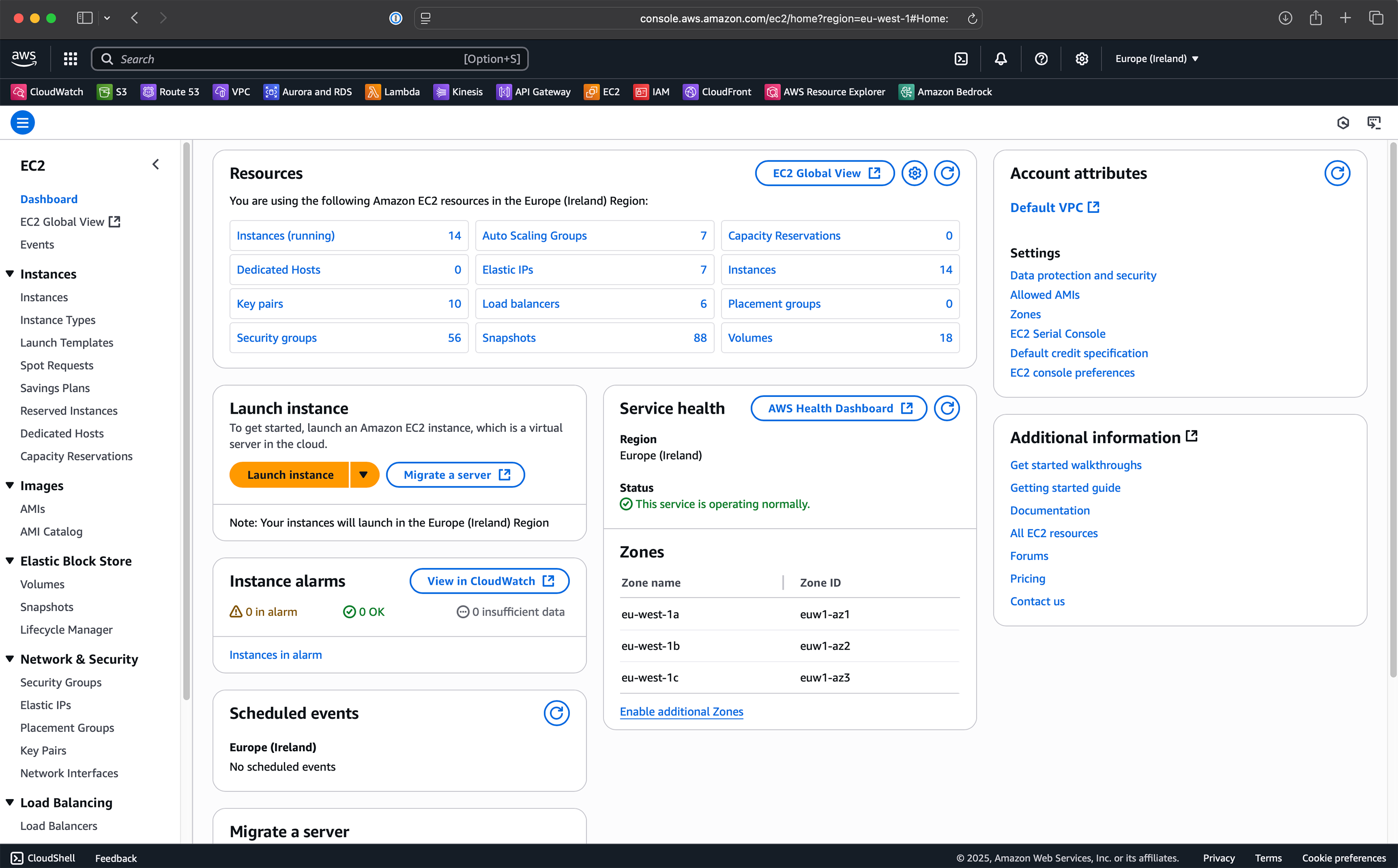This screenshot has height=868, width=1398.
Task: Collapse the EC2 navigation sidebar
Action: (x=156, y=165)
